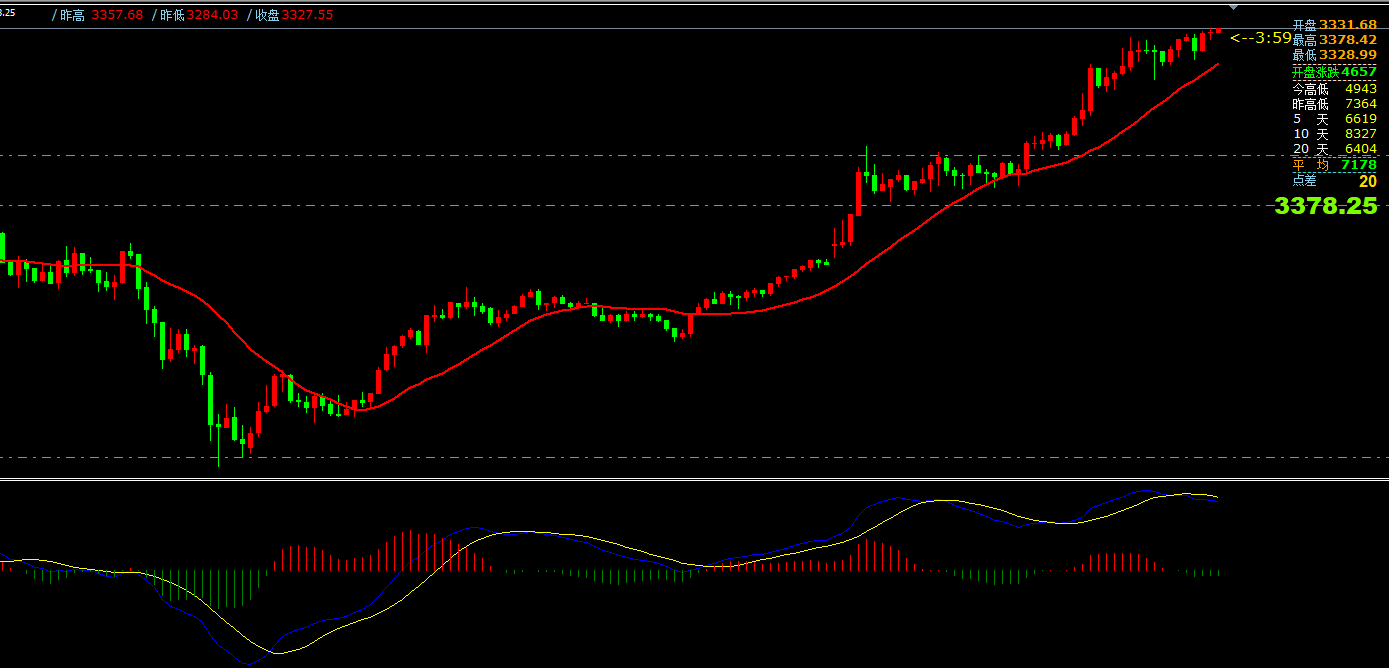Click the 点差 spread value 20

coord(1367,181)
